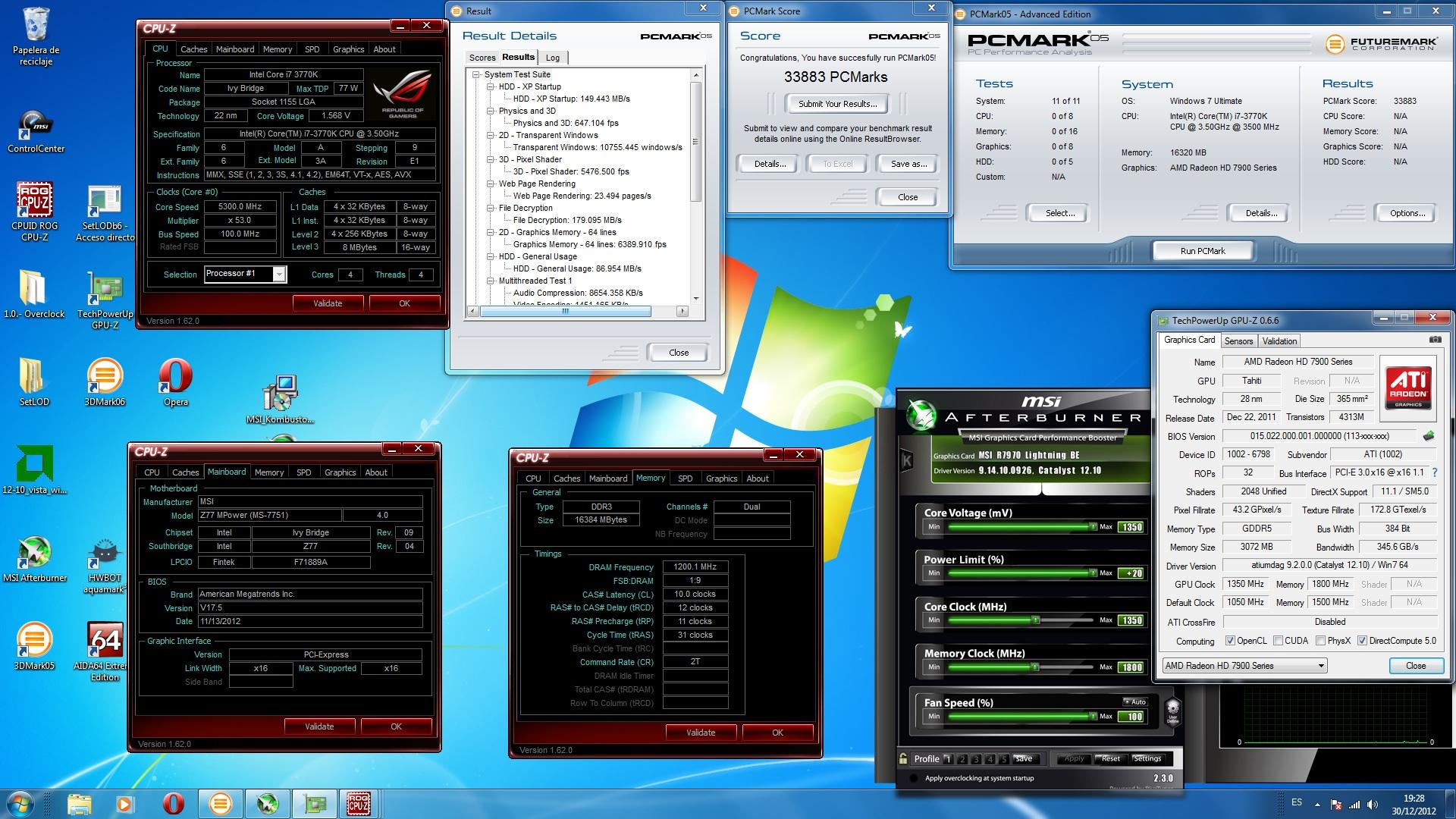The height and width of the screenshot is (819, 1456).
Task: Collapse 2D - Transparent Windows node
Action: [491, 135]
